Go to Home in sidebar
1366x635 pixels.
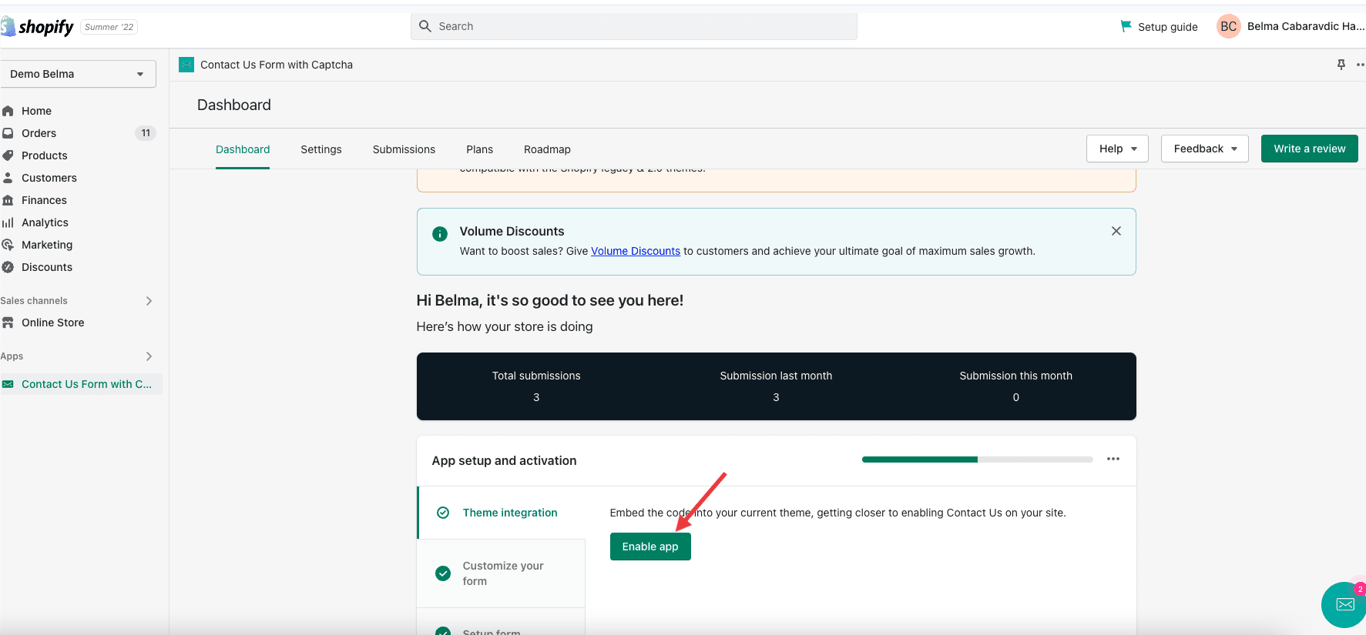click(x=37, y=111)
